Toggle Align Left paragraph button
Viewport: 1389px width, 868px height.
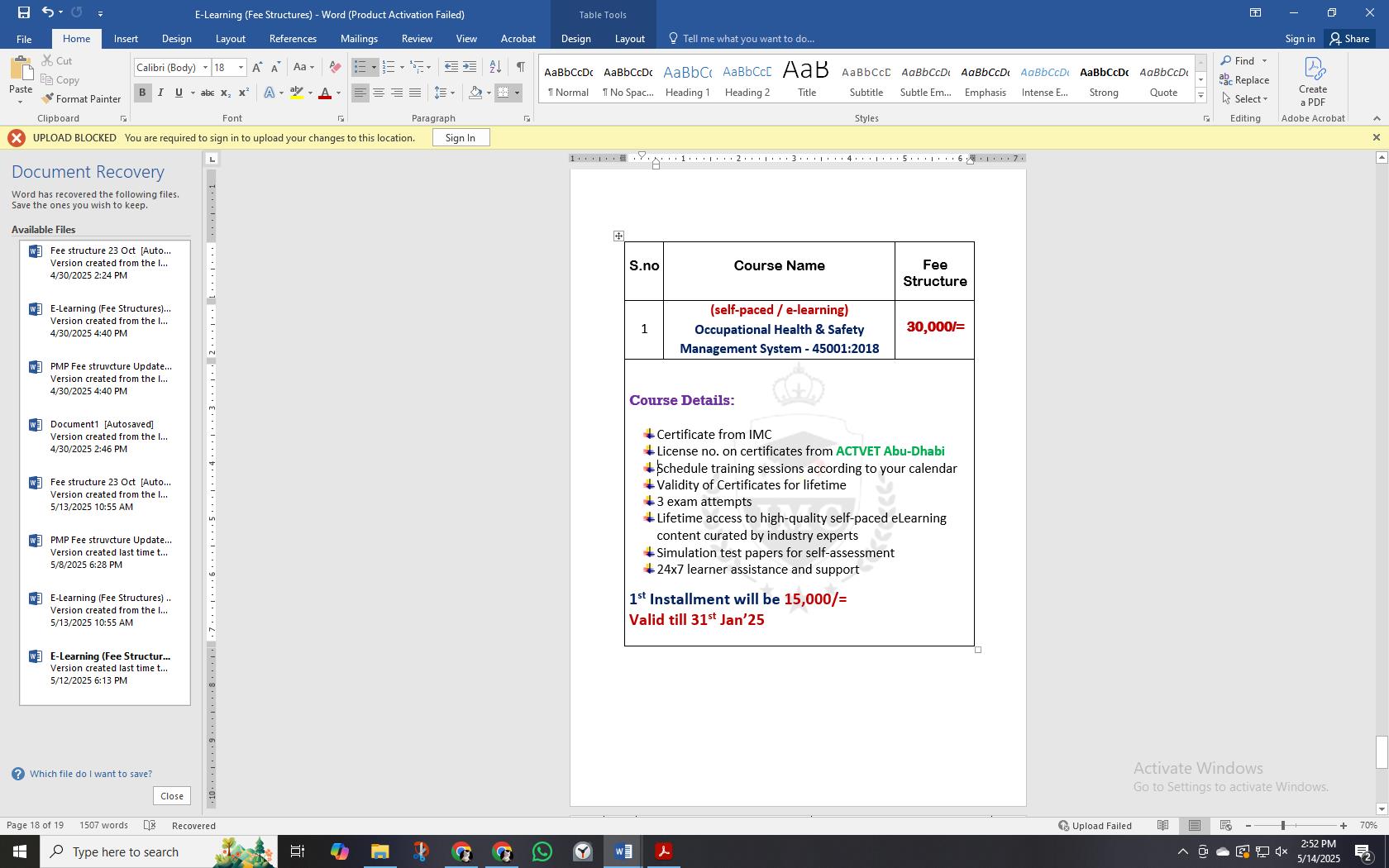[x=360, y=93]
